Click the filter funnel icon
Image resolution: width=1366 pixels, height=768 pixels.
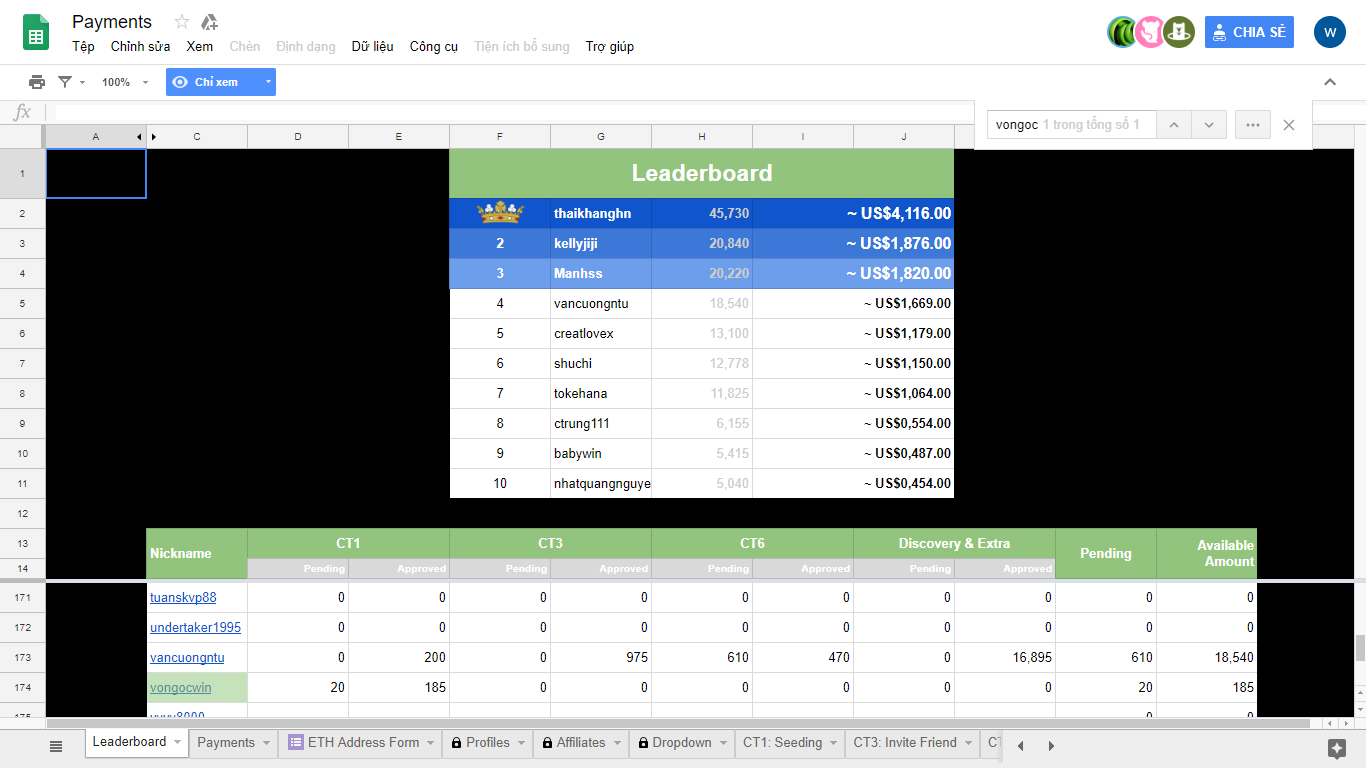coord(65,82)
